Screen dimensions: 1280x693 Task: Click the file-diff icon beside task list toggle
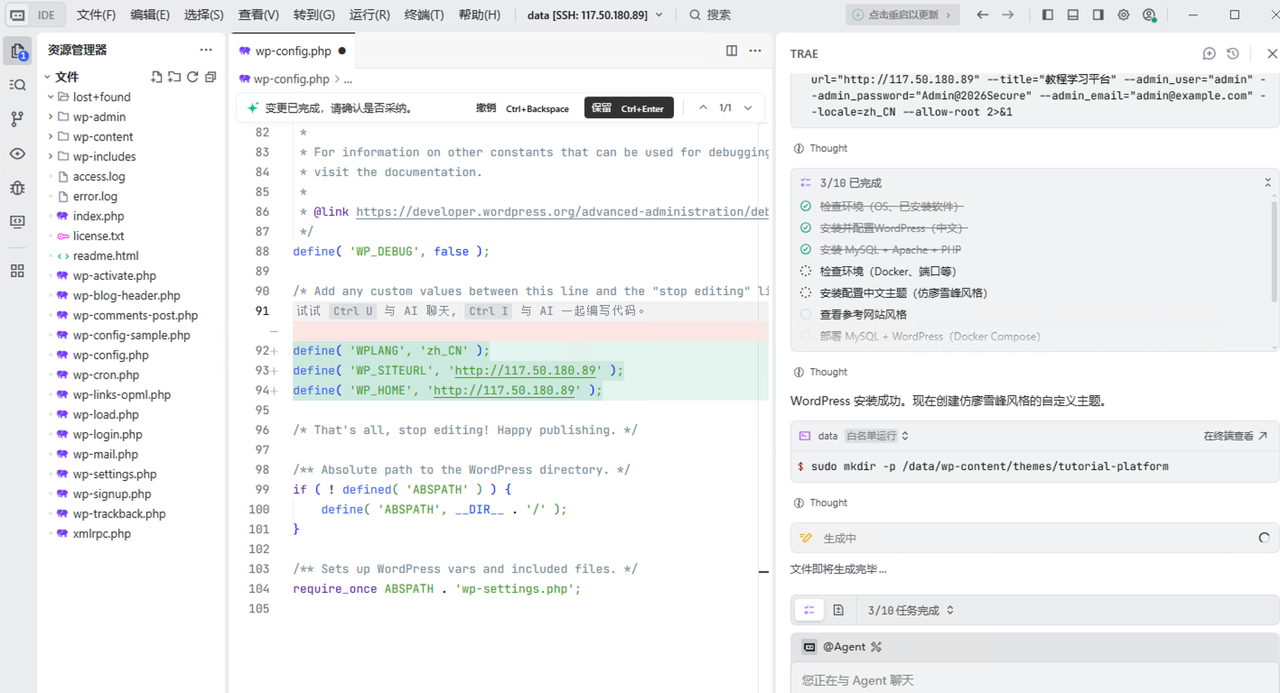click(x=838, y=610)
